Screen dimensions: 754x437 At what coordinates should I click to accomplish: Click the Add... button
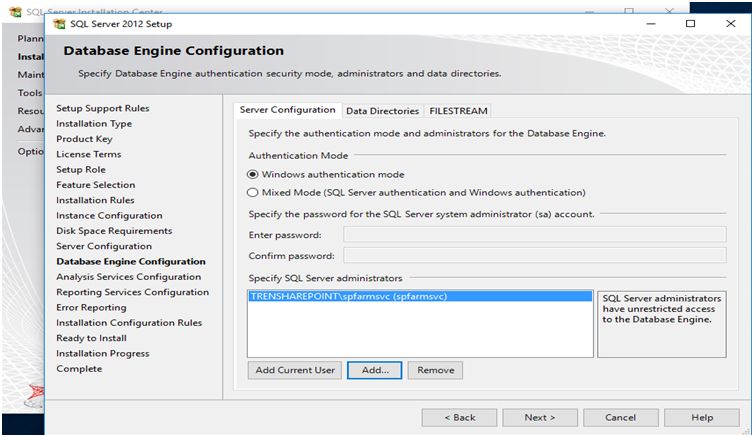pyautogui.click(x=374, y=370)
